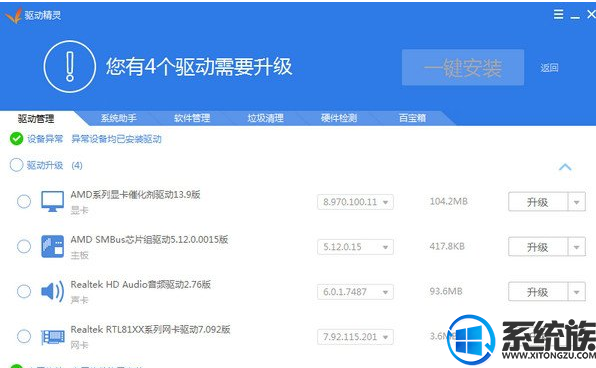
Task: Click the speaker icon for Realtek Audio
Action: point(52,292)
